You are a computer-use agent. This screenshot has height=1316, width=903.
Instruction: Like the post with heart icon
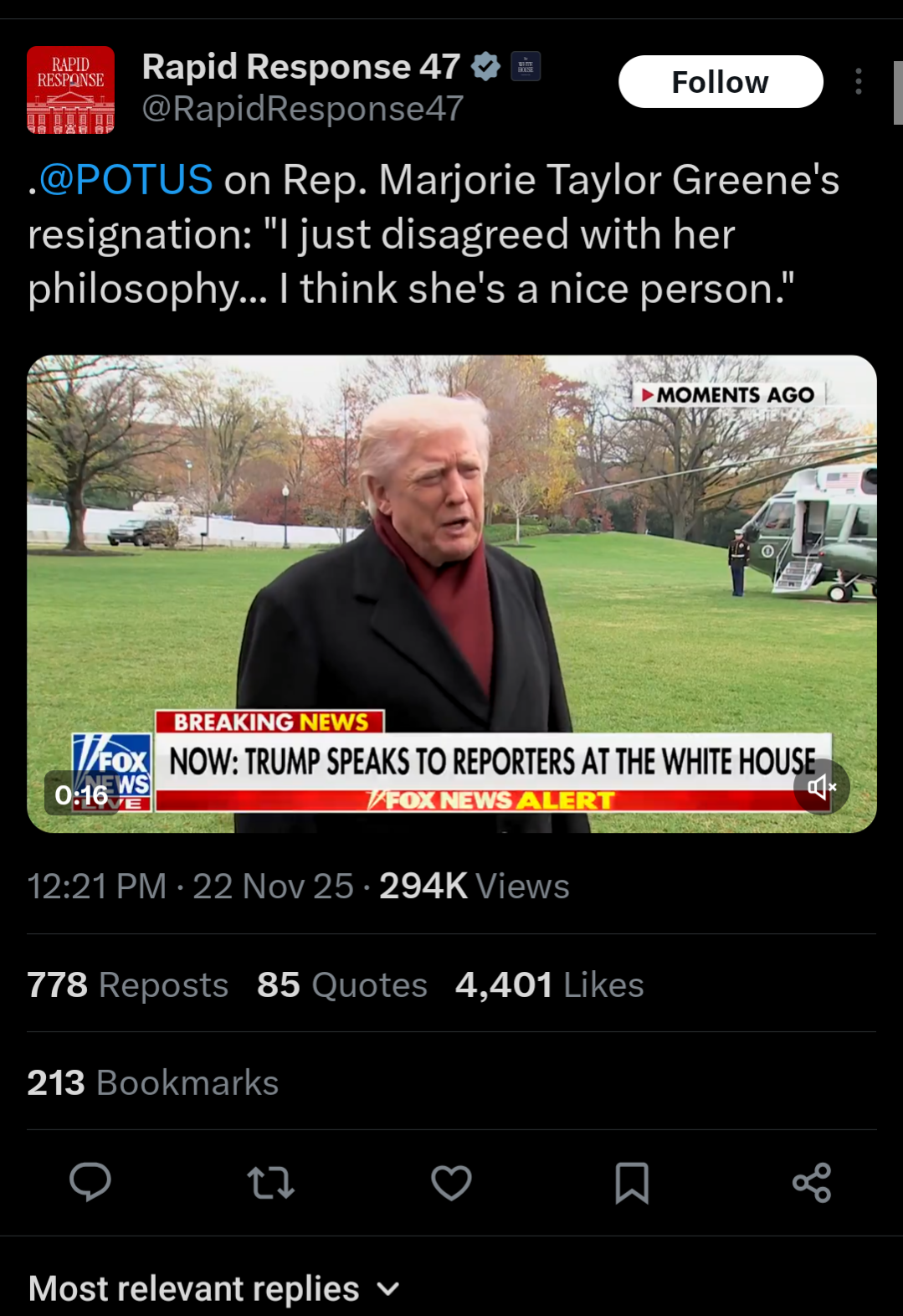(451, 1183)
